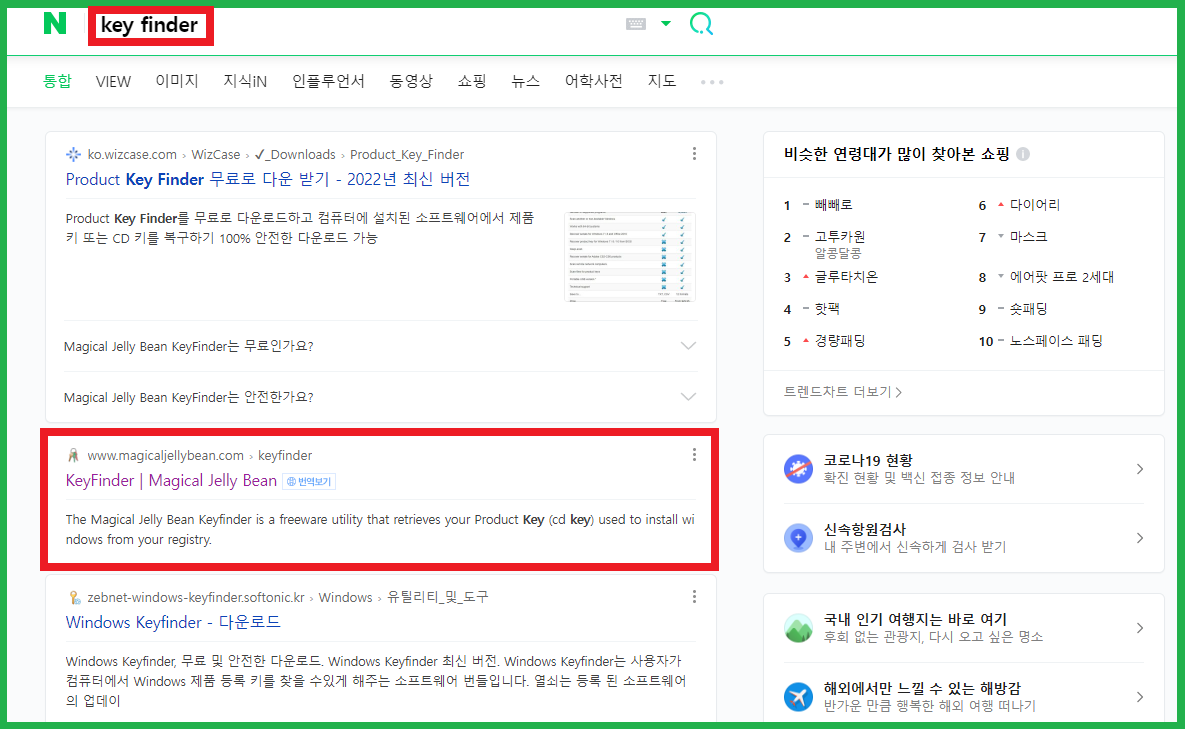Open the search history dropdown arrow
Screen dimensions: 1185x729
click(x=666, y=23)
